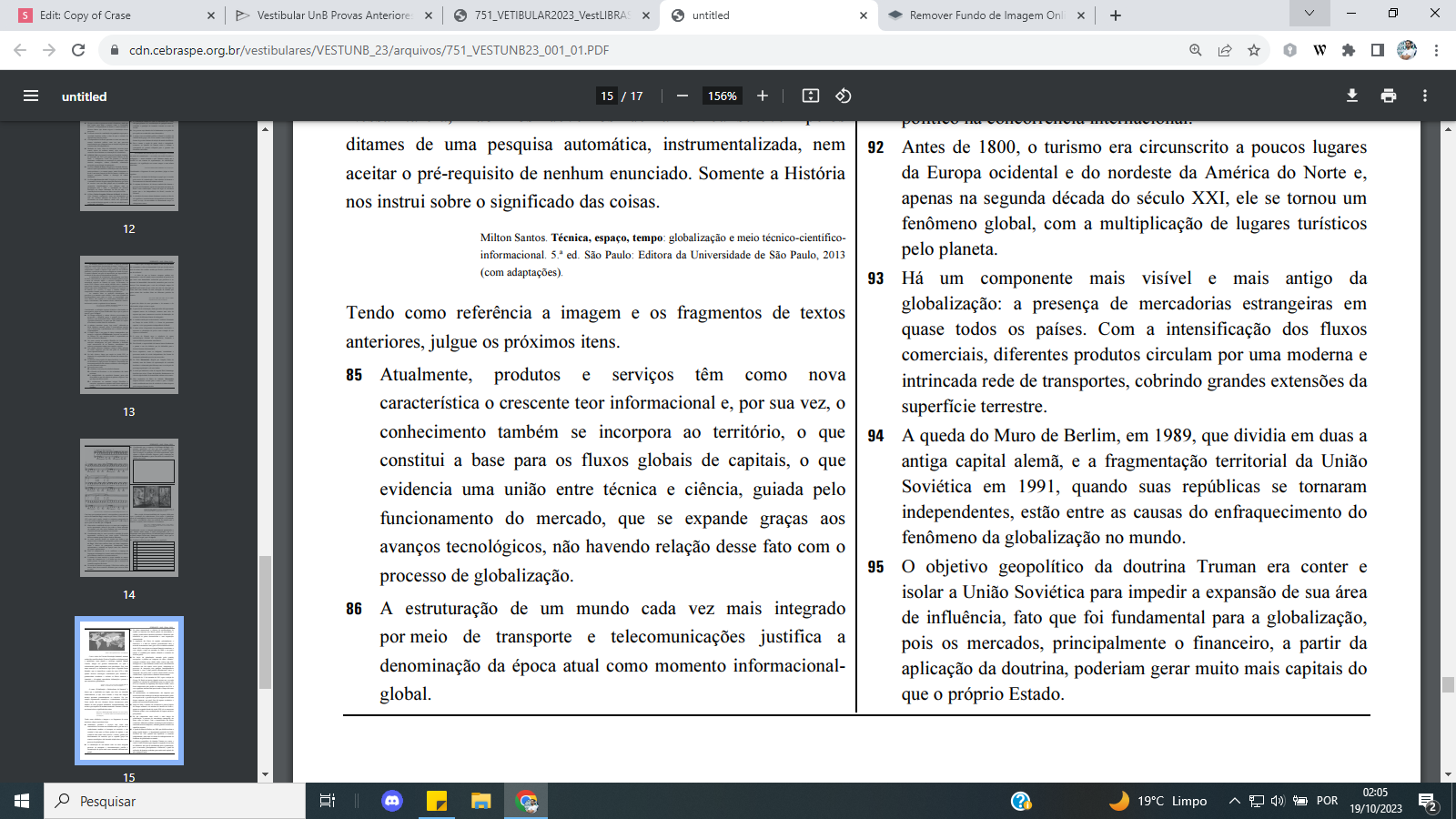Screen dimensions: 1456x819
Task: Click thumbnail panel scrollbar handle
Action: [x=265, y=622]
